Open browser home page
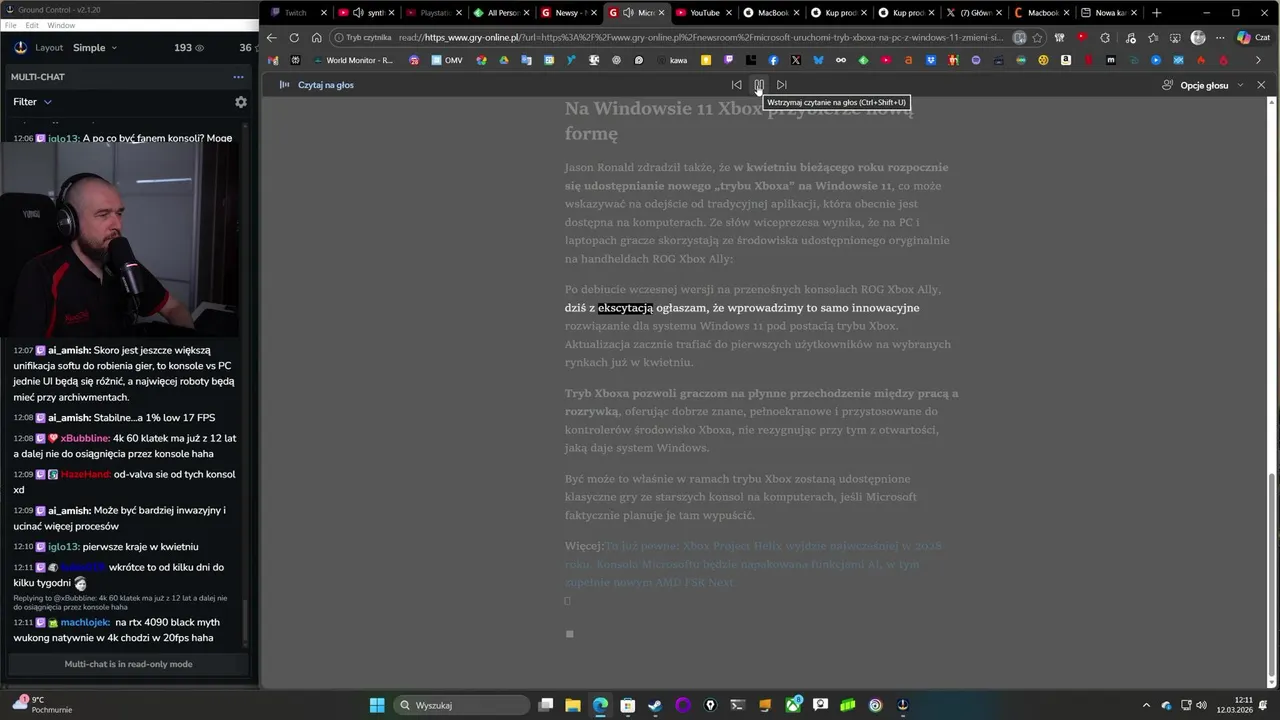 (316, 37)
